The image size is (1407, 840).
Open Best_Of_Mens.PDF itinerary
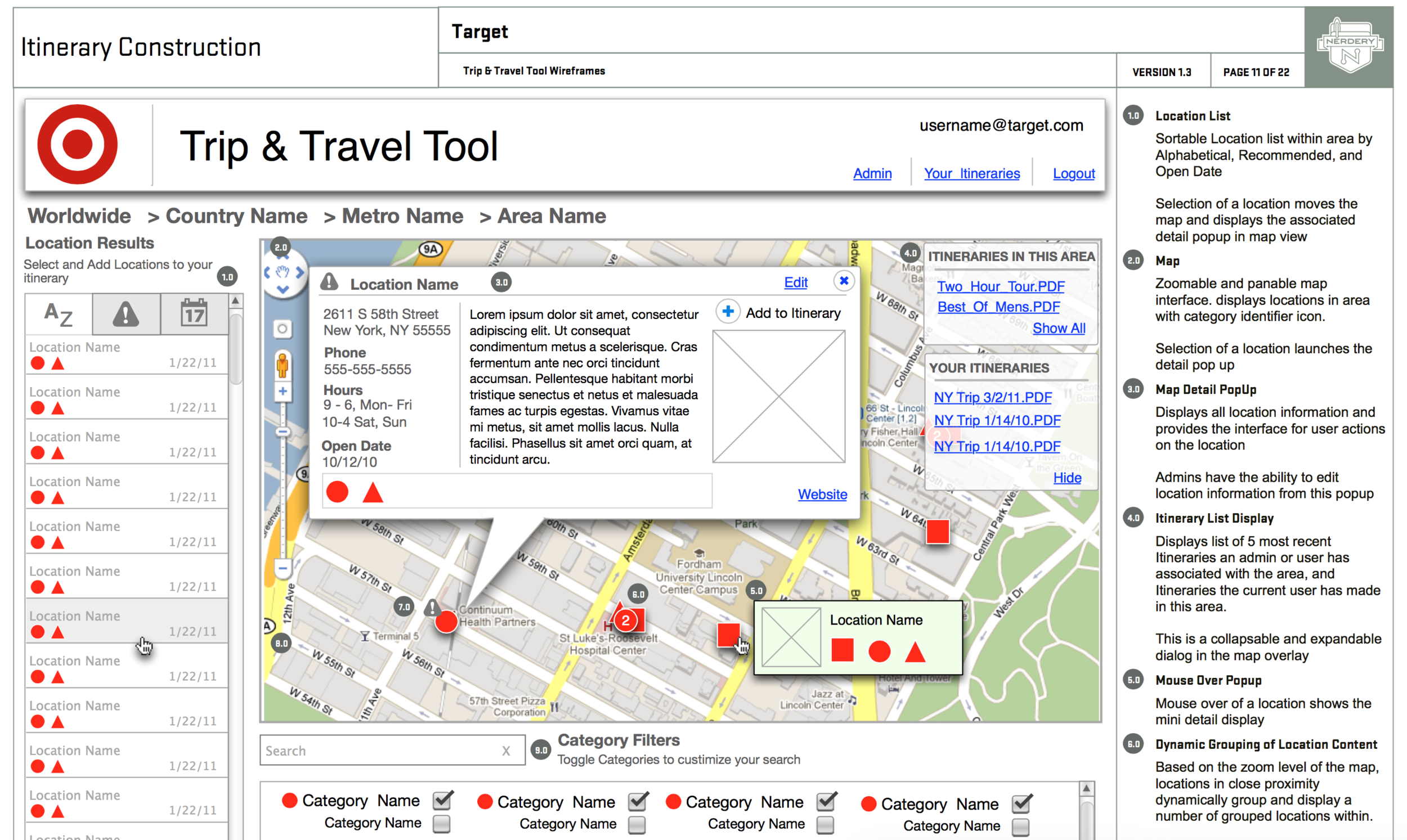[998, 307]
